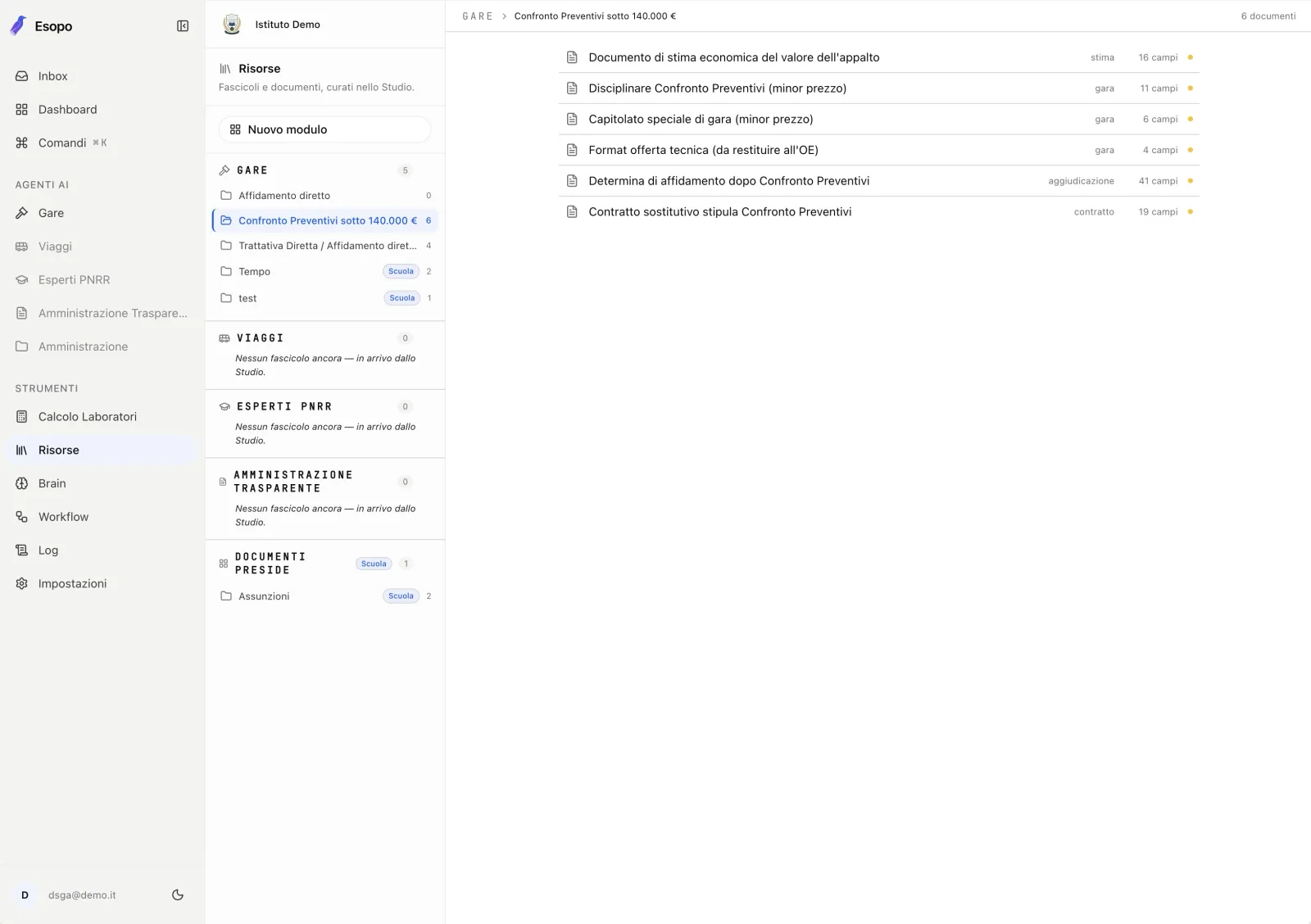Open Capitolato speciale di gara document

[878, 120]
